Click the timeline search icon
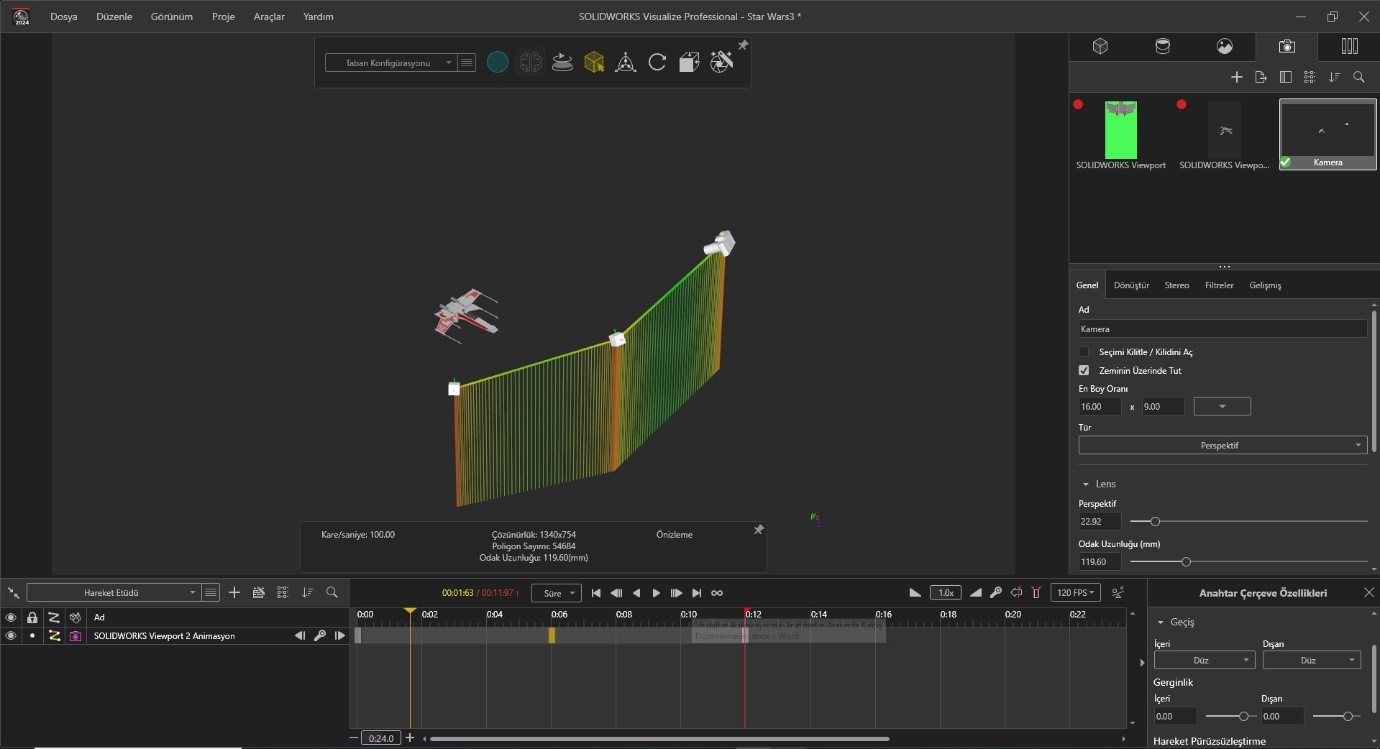Screen dimensions: 1380x749 (x=332, y=592)
